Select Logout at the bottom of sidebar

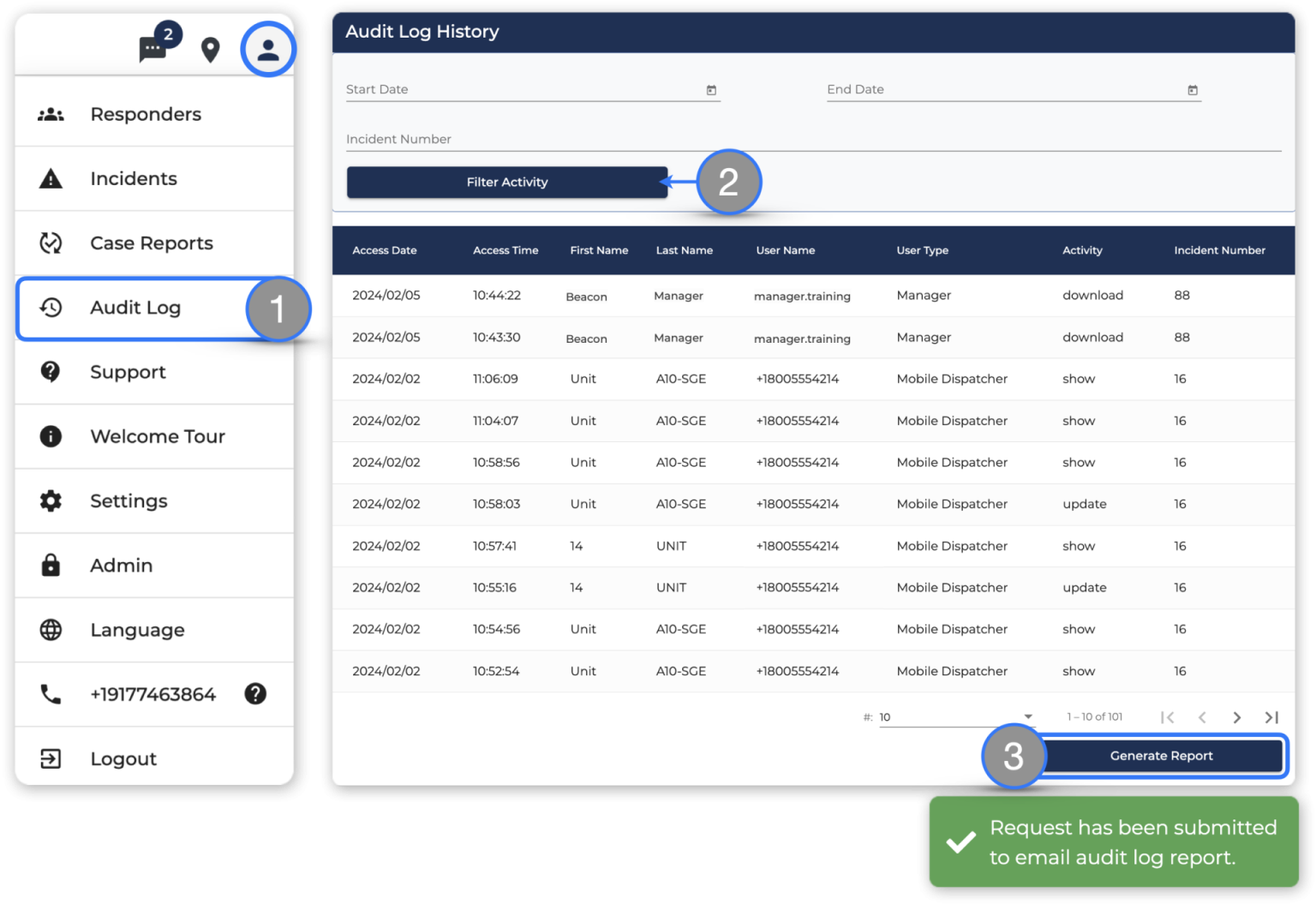click(x=123, y=758)
